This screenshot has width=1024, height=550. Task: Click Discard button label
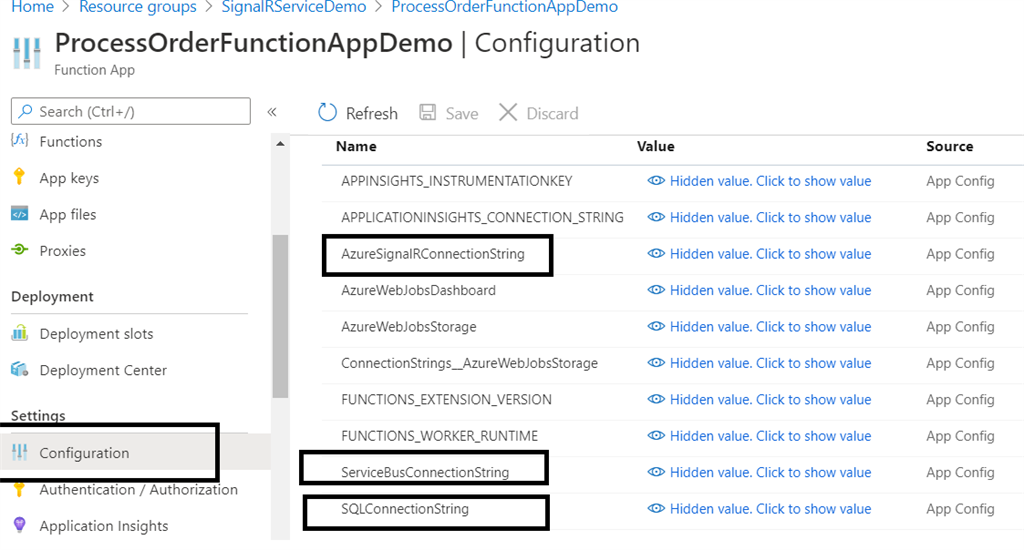click(x=552, y=114)
